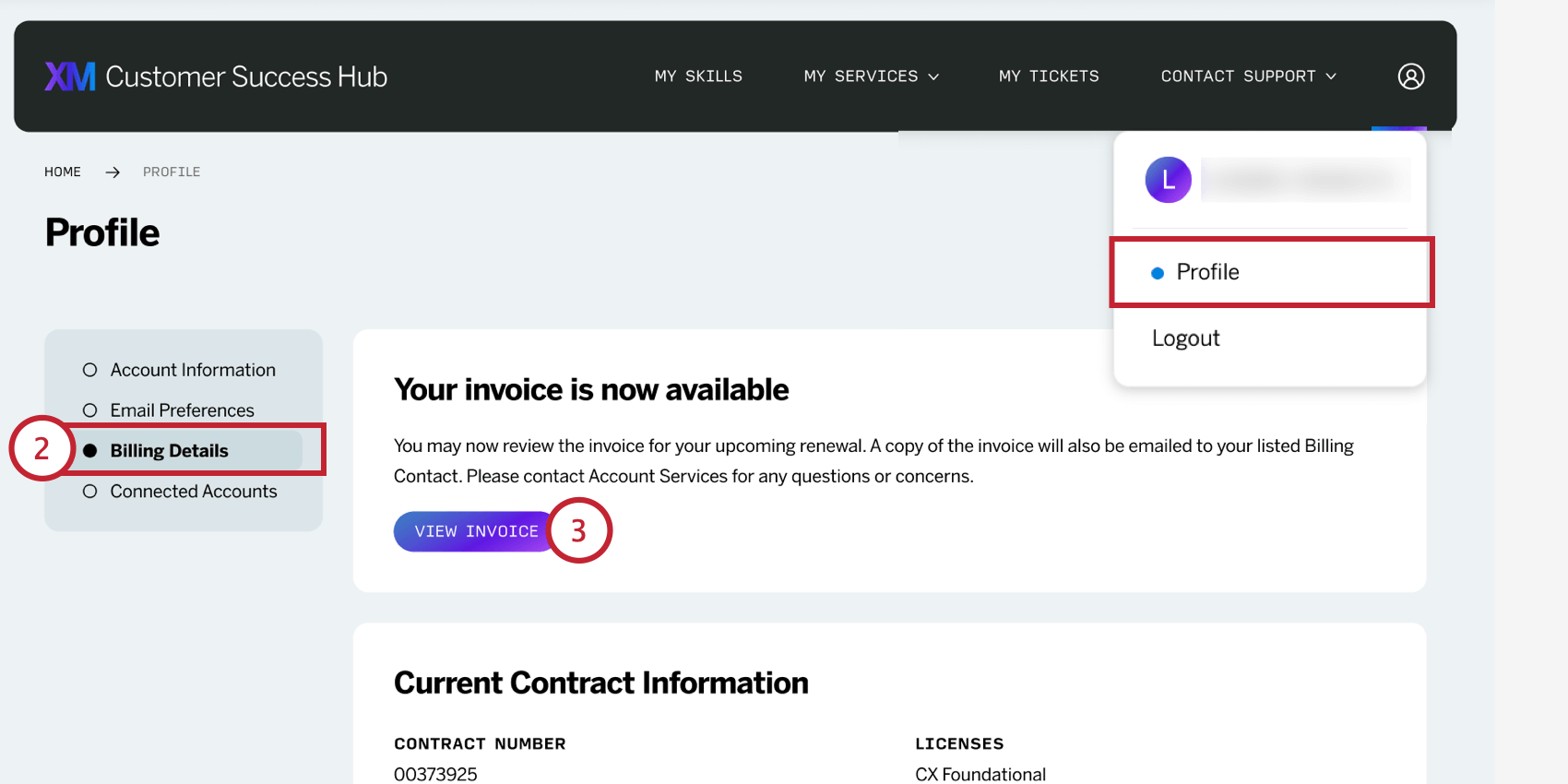
Task: Expand the CONTACT SUPPORT dropdown
Action: tap(1247, 77)
